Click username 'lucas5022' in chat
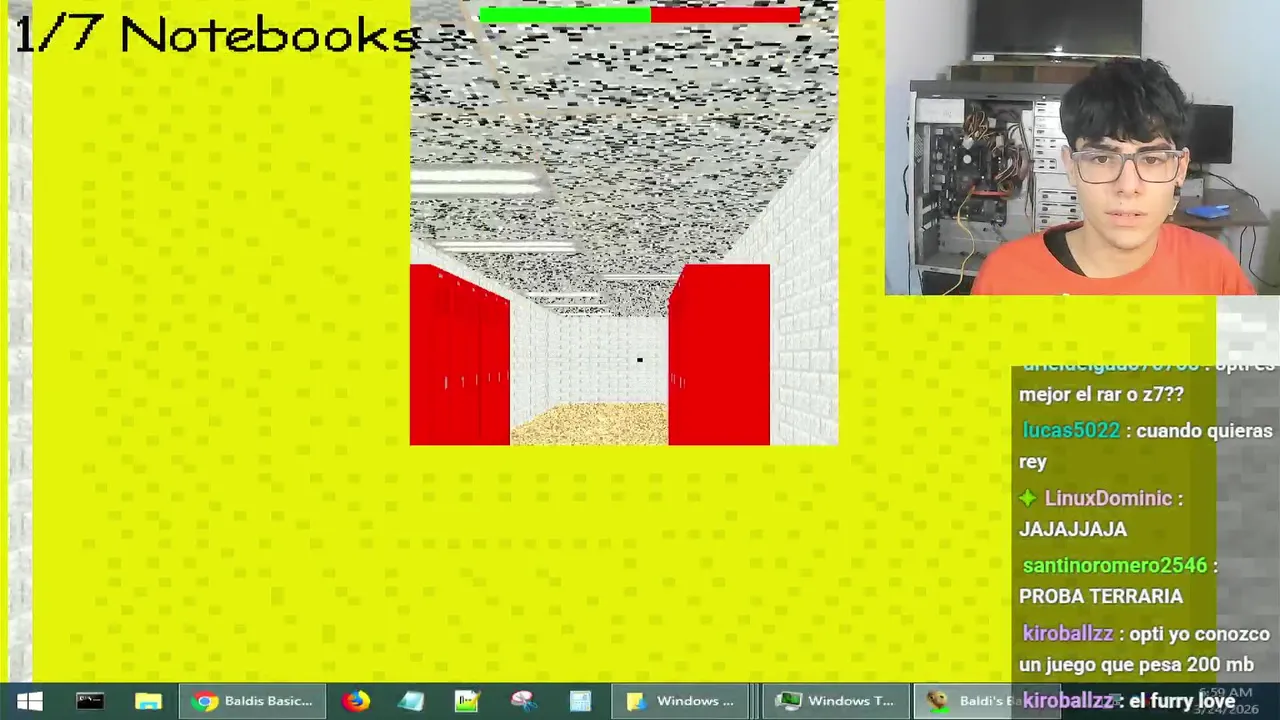This screenshot has height=720, width=1280. [x=1071, y=431]
